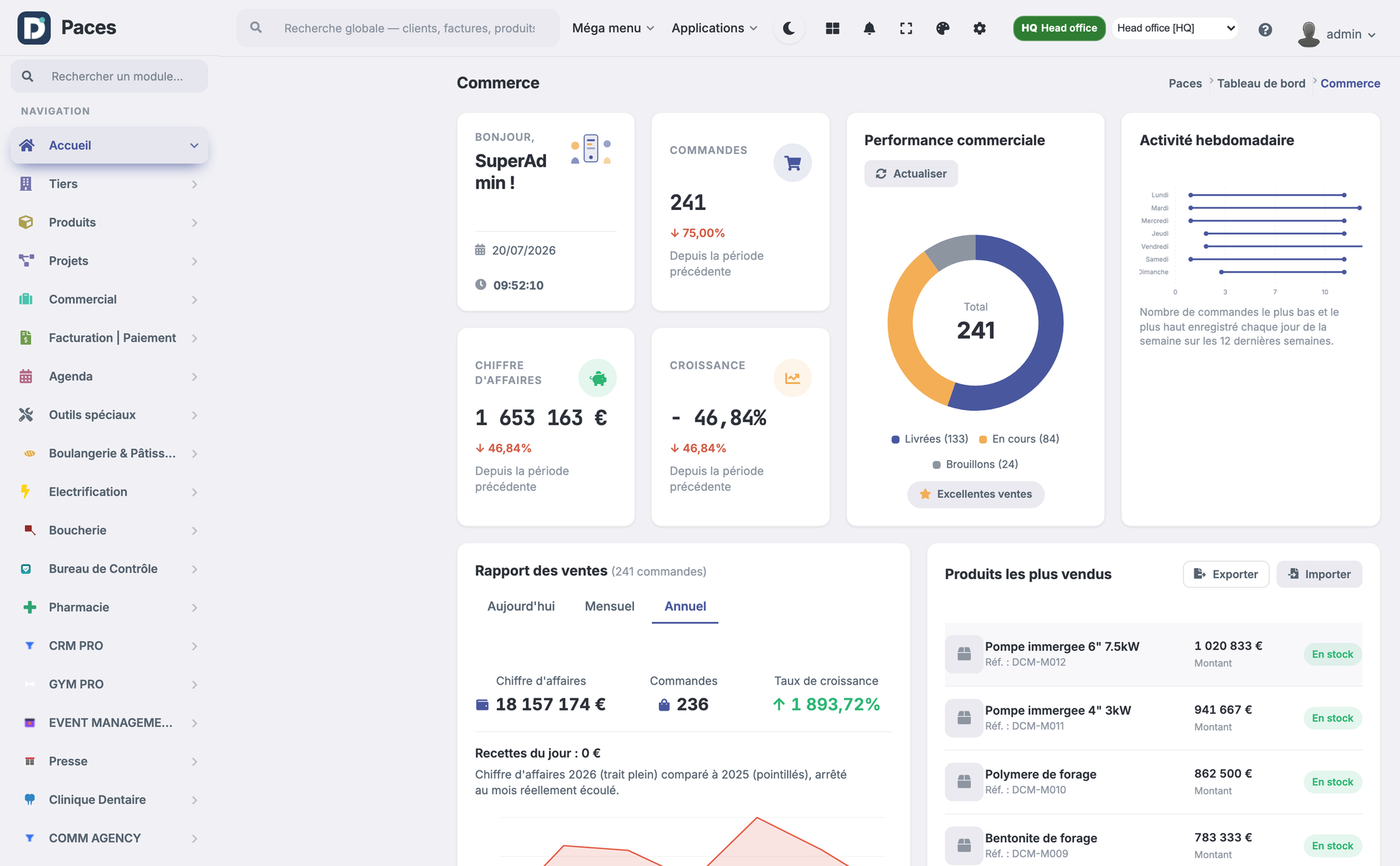The image size is (1400, 866).
Task: Click the Tiers building icon
Action: tap(26, 183)
